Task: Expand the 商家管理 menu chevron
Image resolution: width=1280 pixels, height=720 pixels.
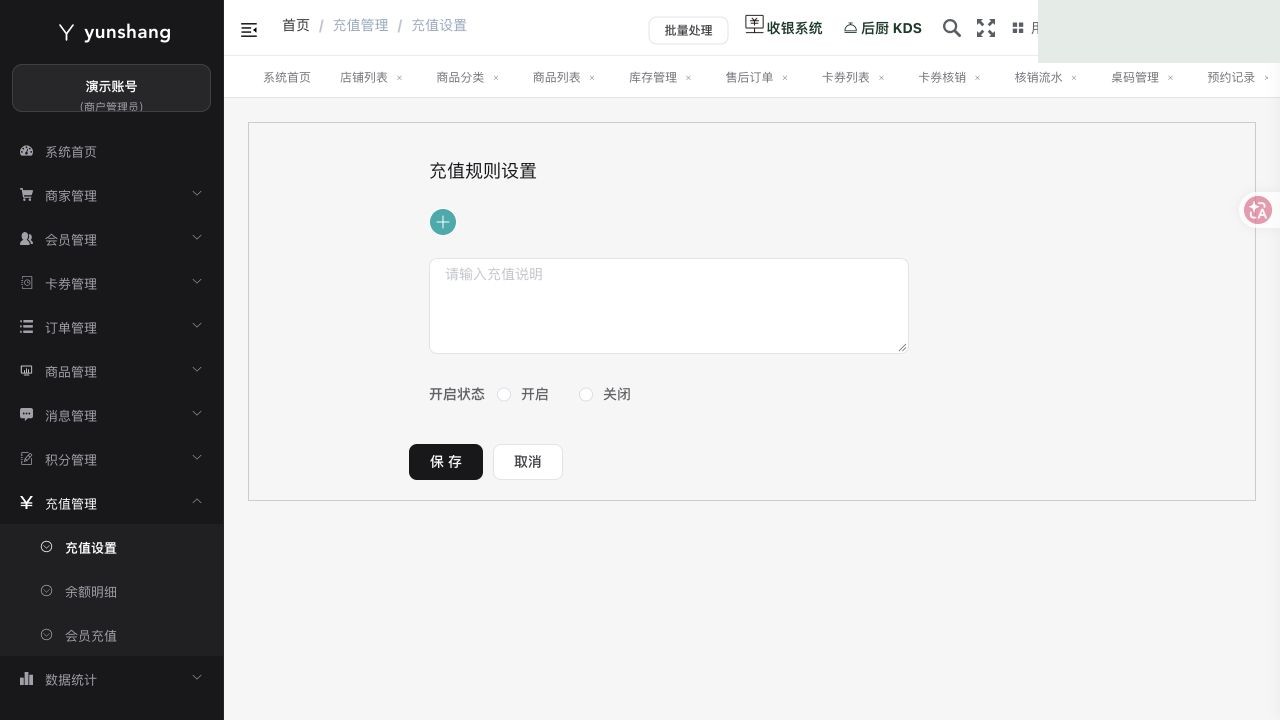Action: click(197, 194)
